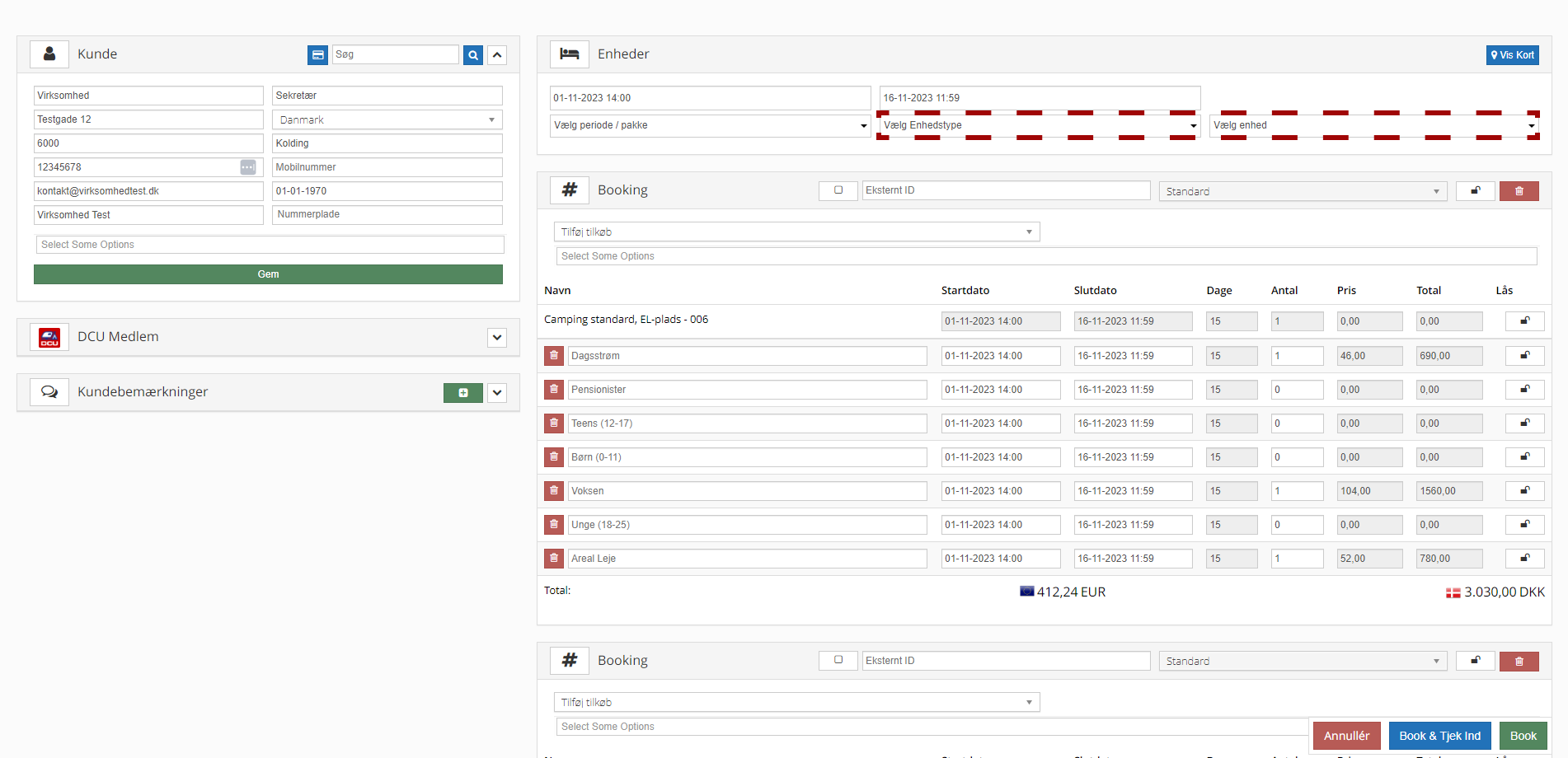Click the Vis Kort map button
The height and width of the screenshot is (758, 1568).
pyautogui.click(x=1512, y=55)
